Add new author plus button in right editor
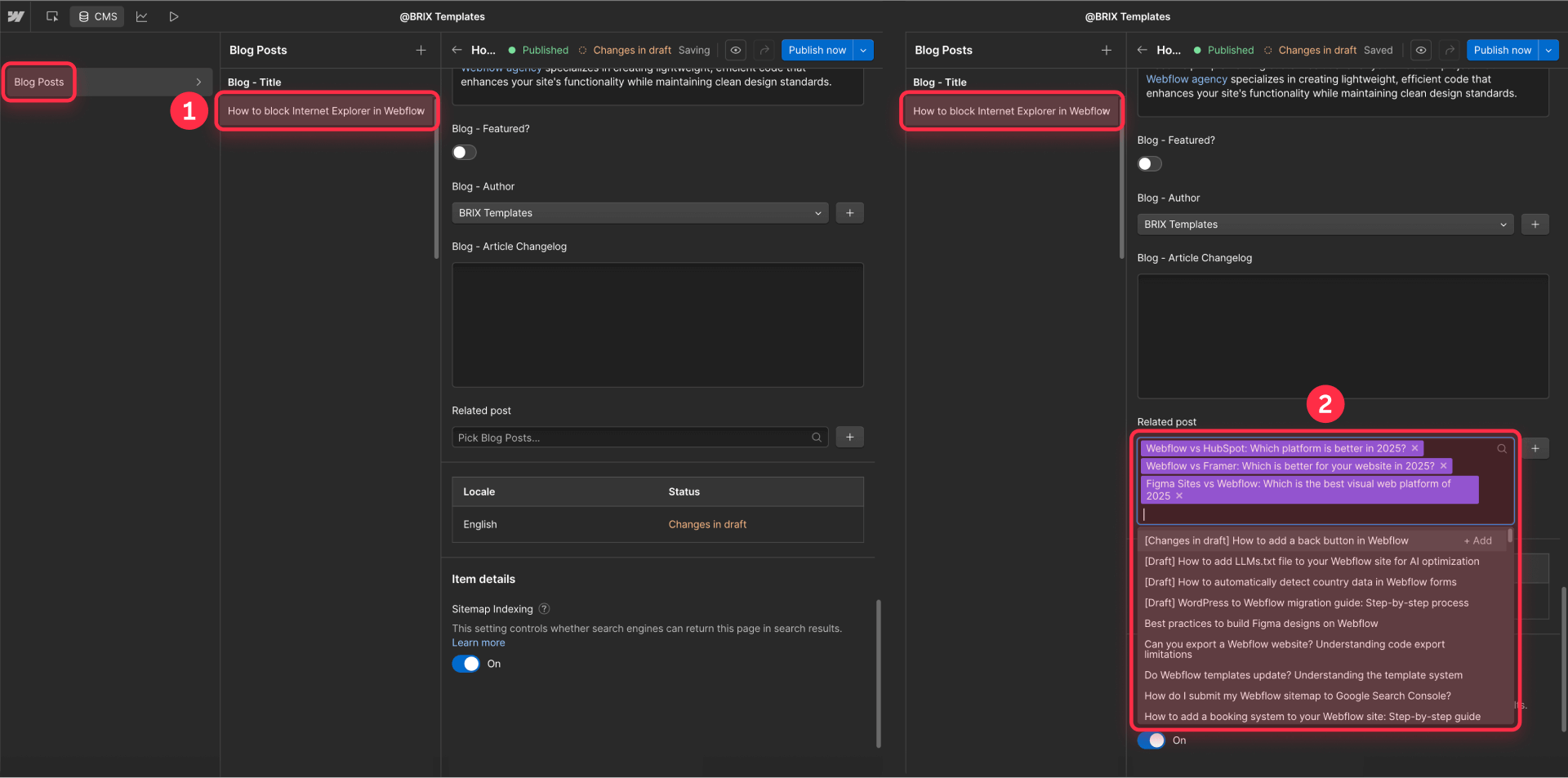Viewport: 1568px width, 778px height. coord(1535,225)
